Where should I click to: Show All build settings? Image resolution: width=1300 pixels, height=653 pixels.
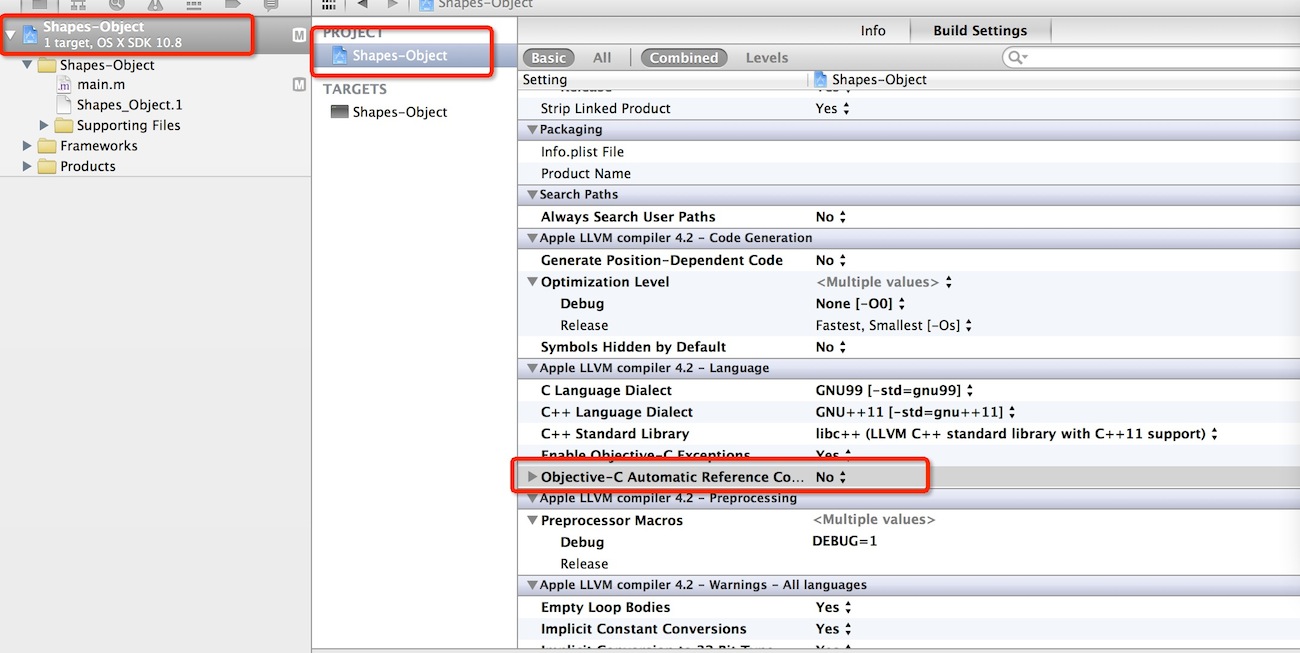pyautogui.click(x=602, y=58)
